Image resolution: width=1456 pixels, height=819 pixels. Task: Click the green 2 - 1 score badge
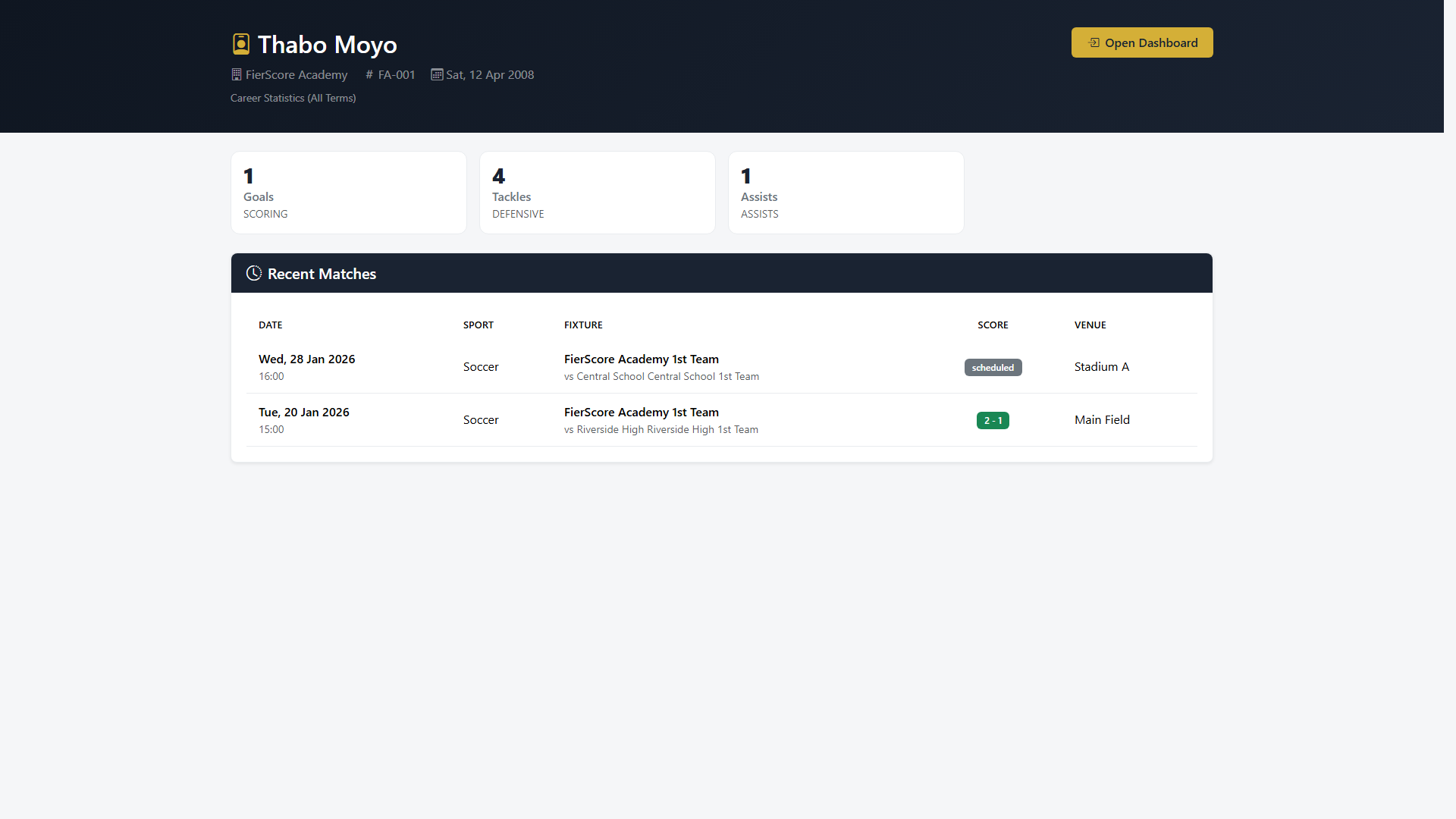[x=993, y=419]
